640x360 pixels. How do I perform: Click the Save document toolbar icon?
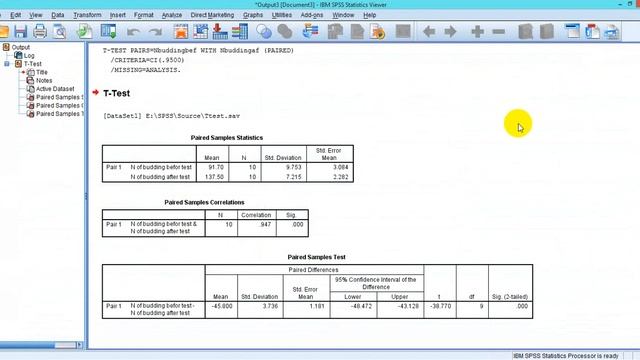pos(20,31)
